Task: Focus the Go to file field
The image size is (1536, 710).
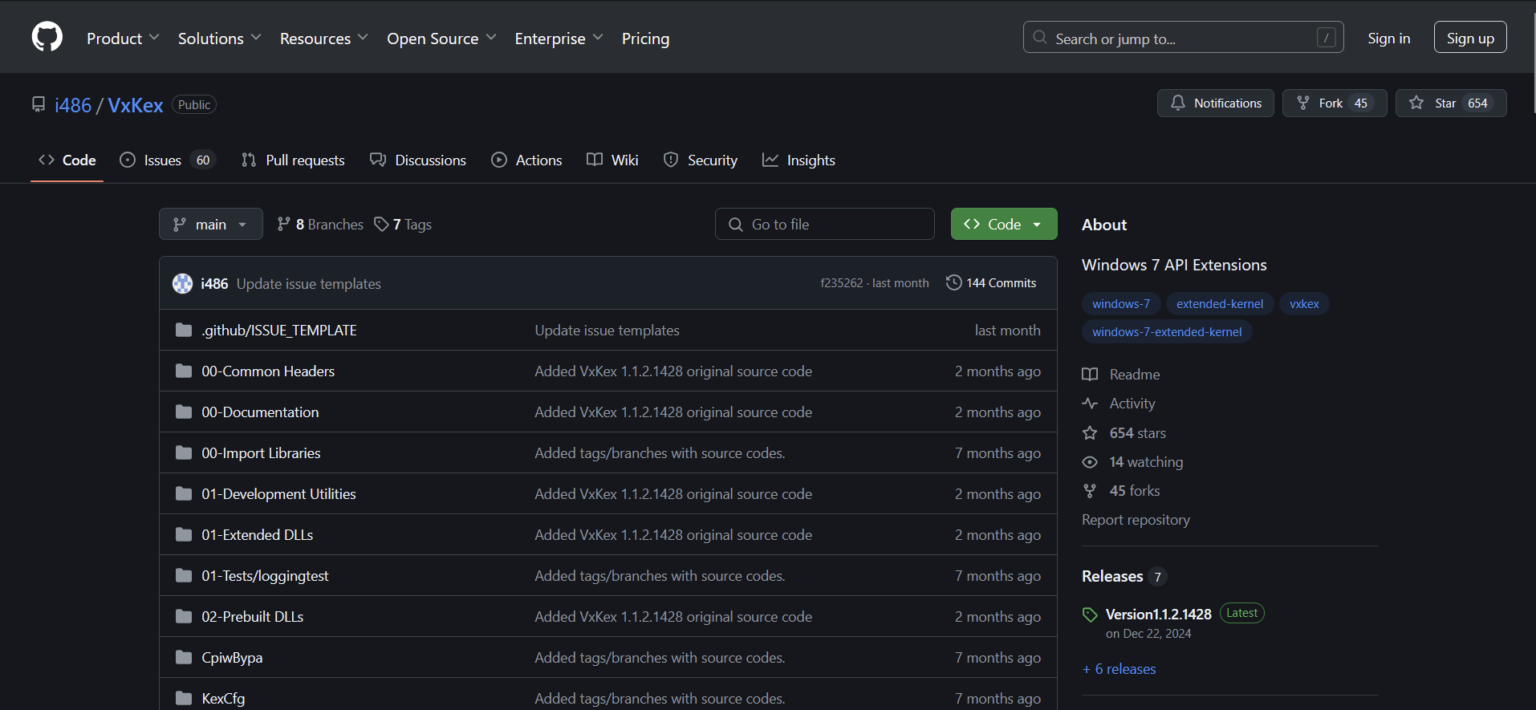Action: (824, 224)
